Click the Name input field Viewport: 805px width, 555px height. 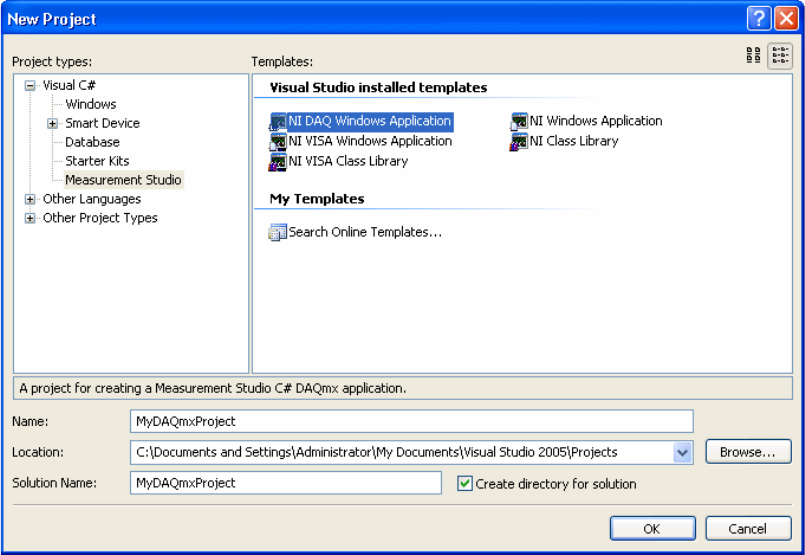412,422
